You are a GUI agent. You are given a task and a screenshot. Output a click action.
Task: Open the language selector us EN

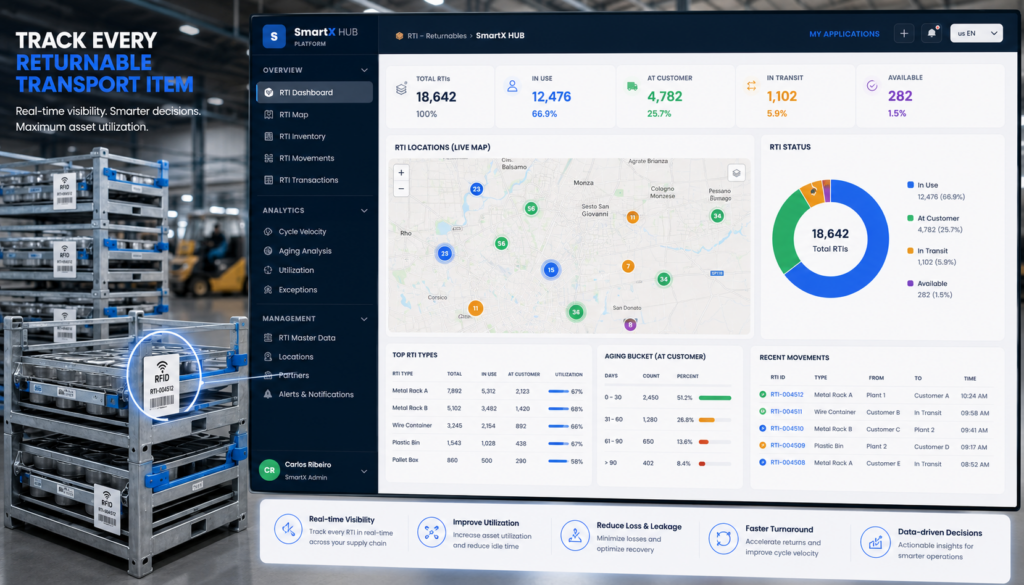point(976,33)
